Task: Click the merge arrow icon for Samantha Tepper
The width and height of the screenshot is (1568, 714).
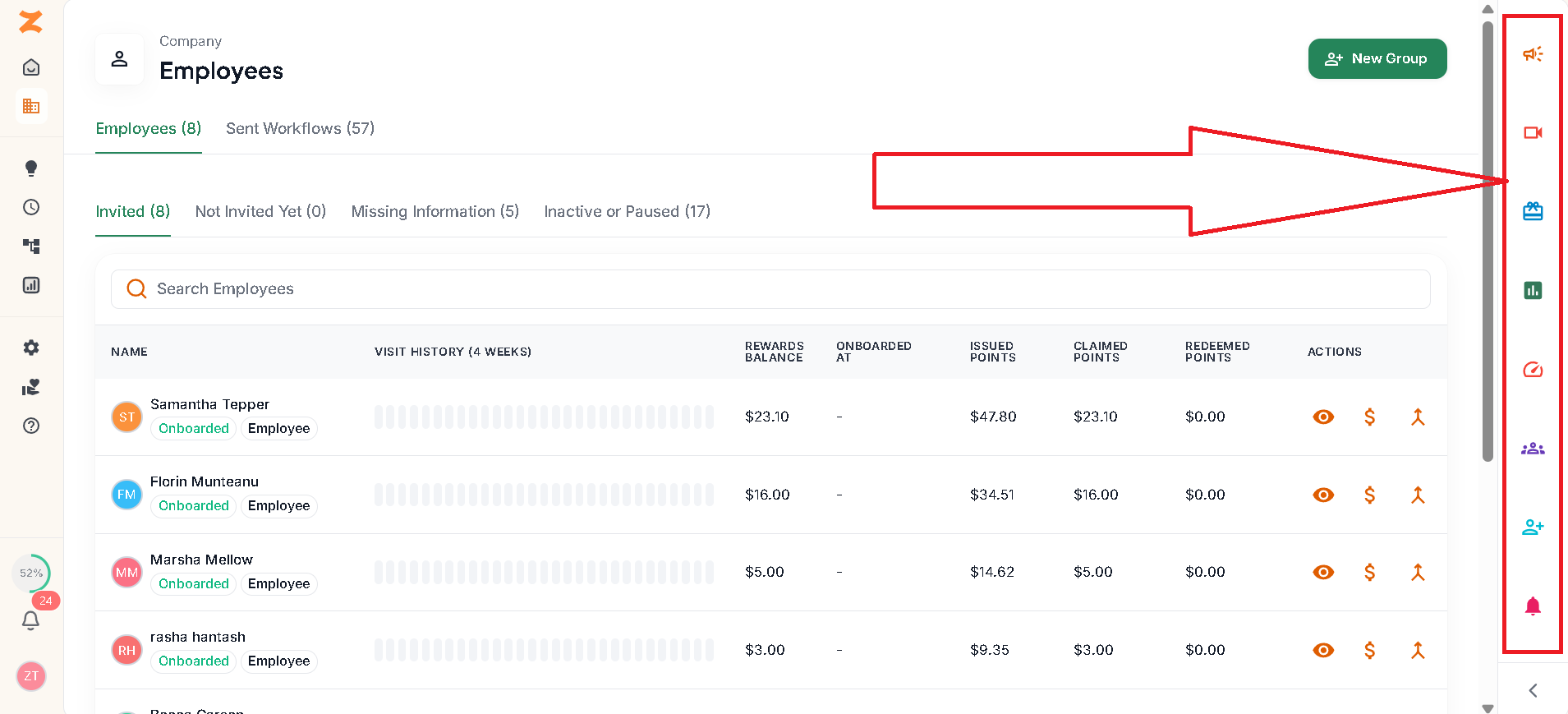Action: (x=1418, y=417)
